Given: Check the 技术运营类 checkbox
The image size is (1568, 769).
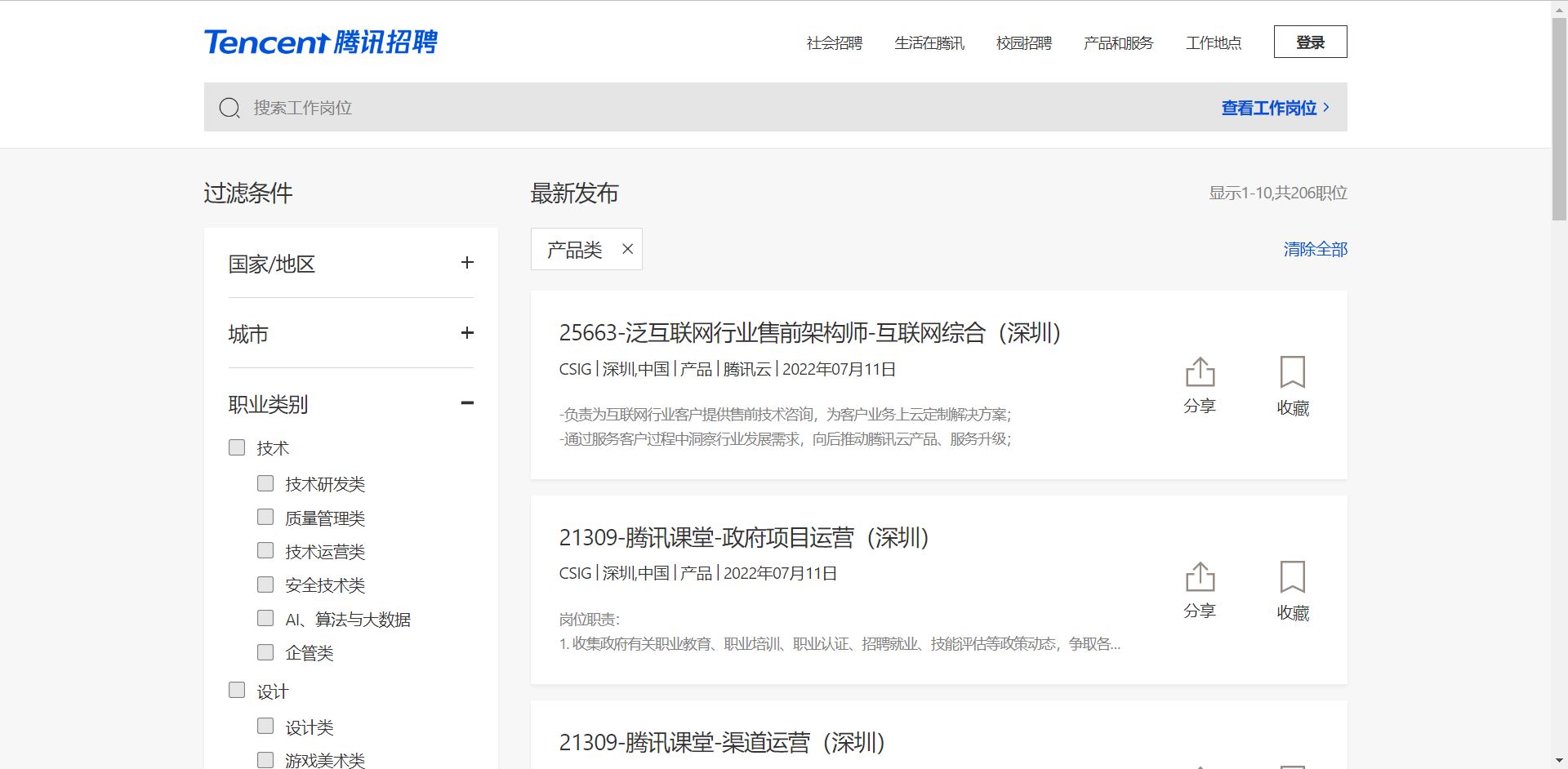Looking at the screenshot, I should [265, 550].
